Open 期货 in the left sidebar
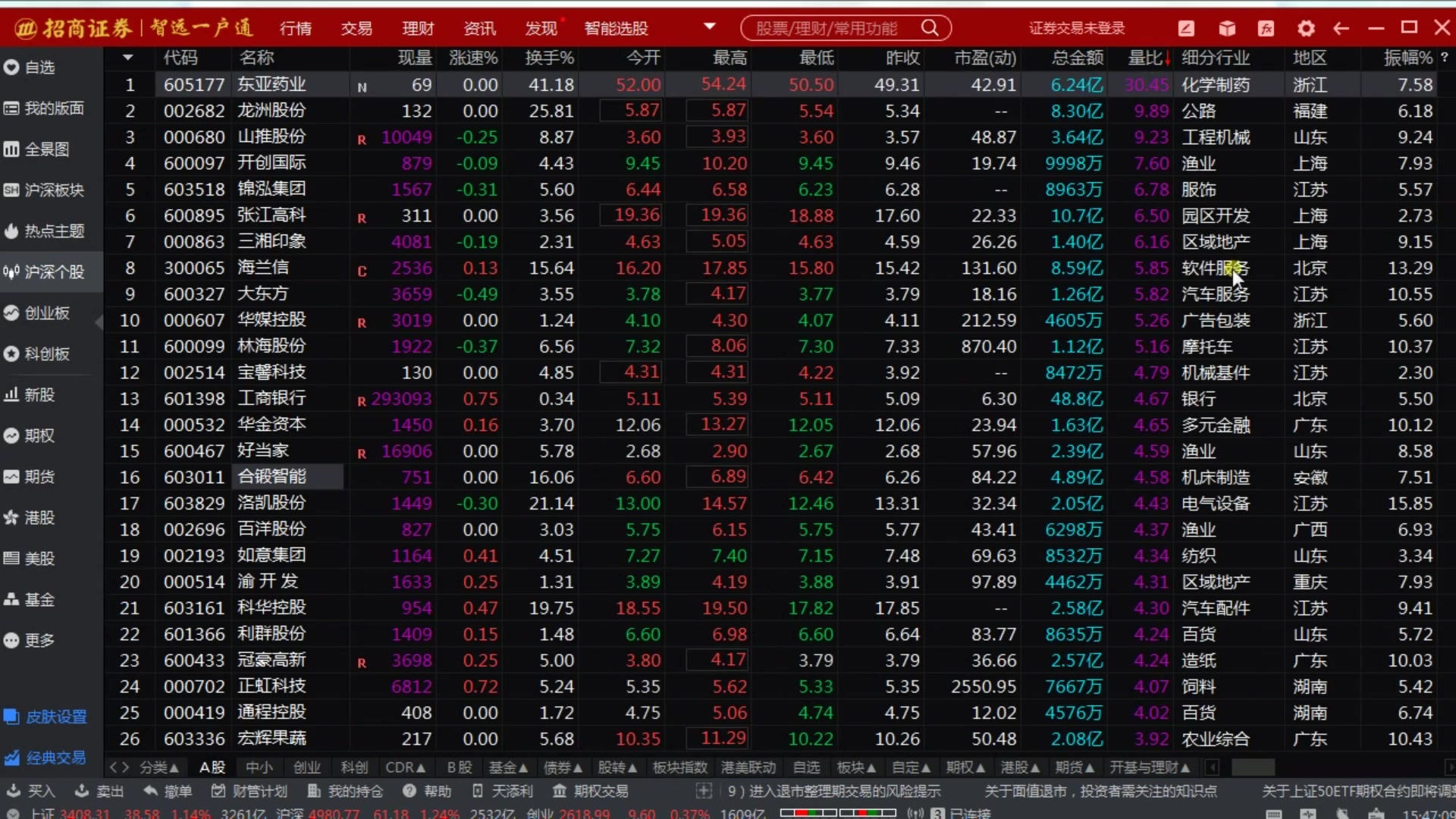The width and height of the screenshot is (1456, 819). pyautogui.click(x=30, y=477)
